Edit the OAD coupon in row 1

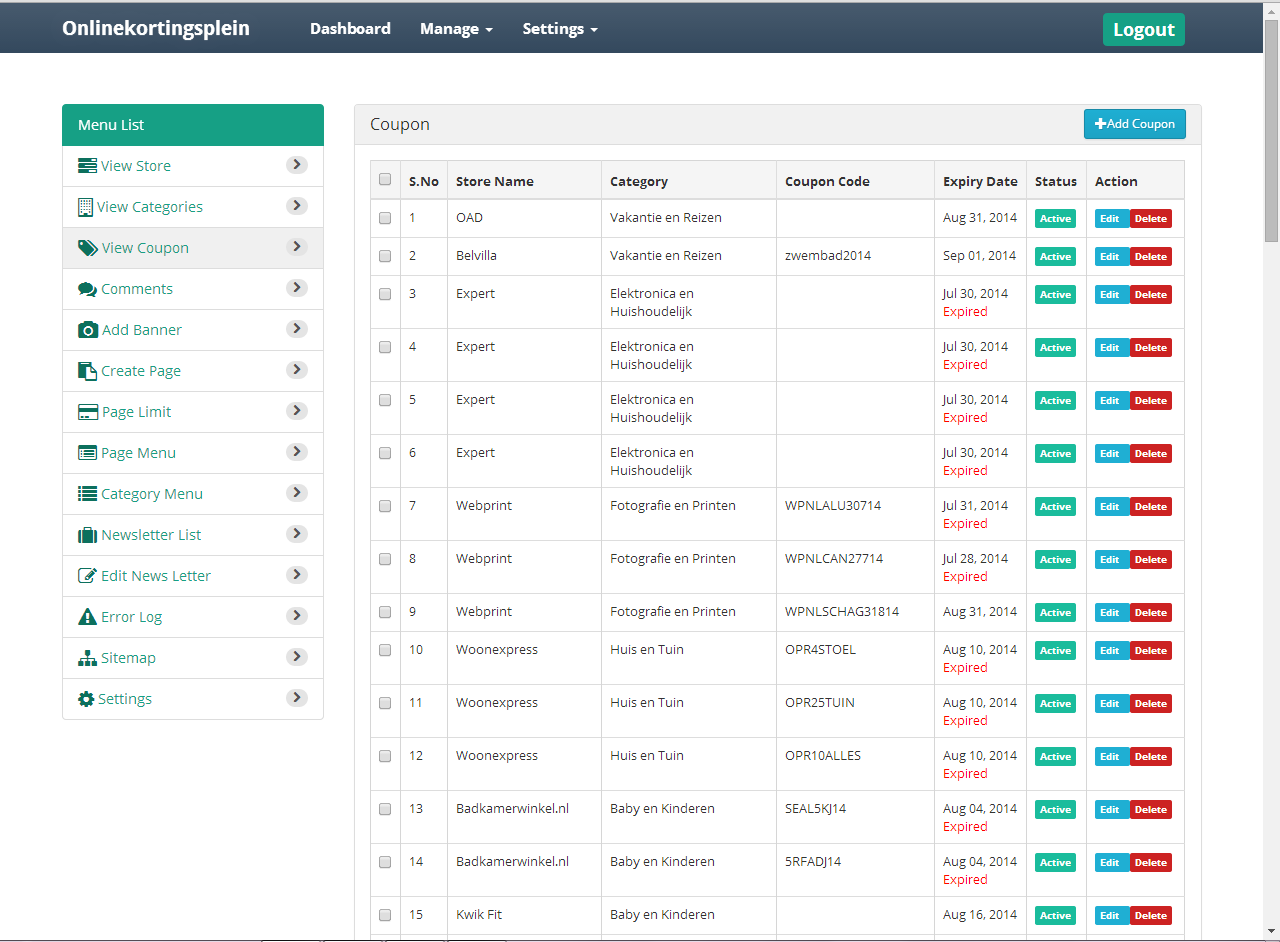coord(1111,219)
